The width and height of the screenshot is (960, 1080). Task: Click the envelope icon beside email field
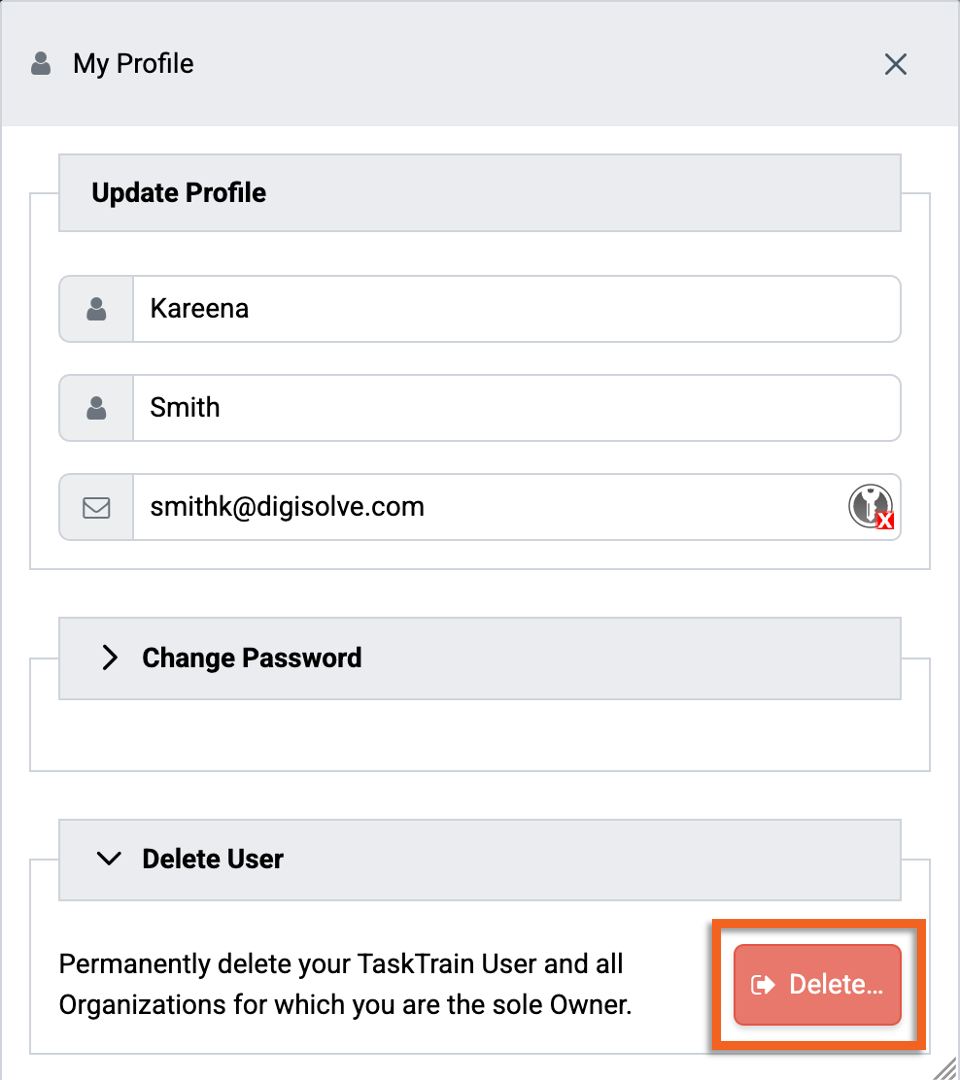(x=96, y=508)
